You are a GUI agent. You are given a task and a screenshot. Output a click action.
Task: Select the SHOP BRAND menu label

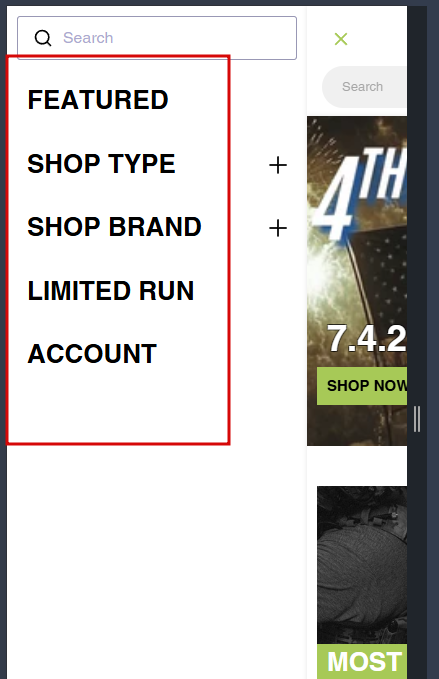[114, 227]
